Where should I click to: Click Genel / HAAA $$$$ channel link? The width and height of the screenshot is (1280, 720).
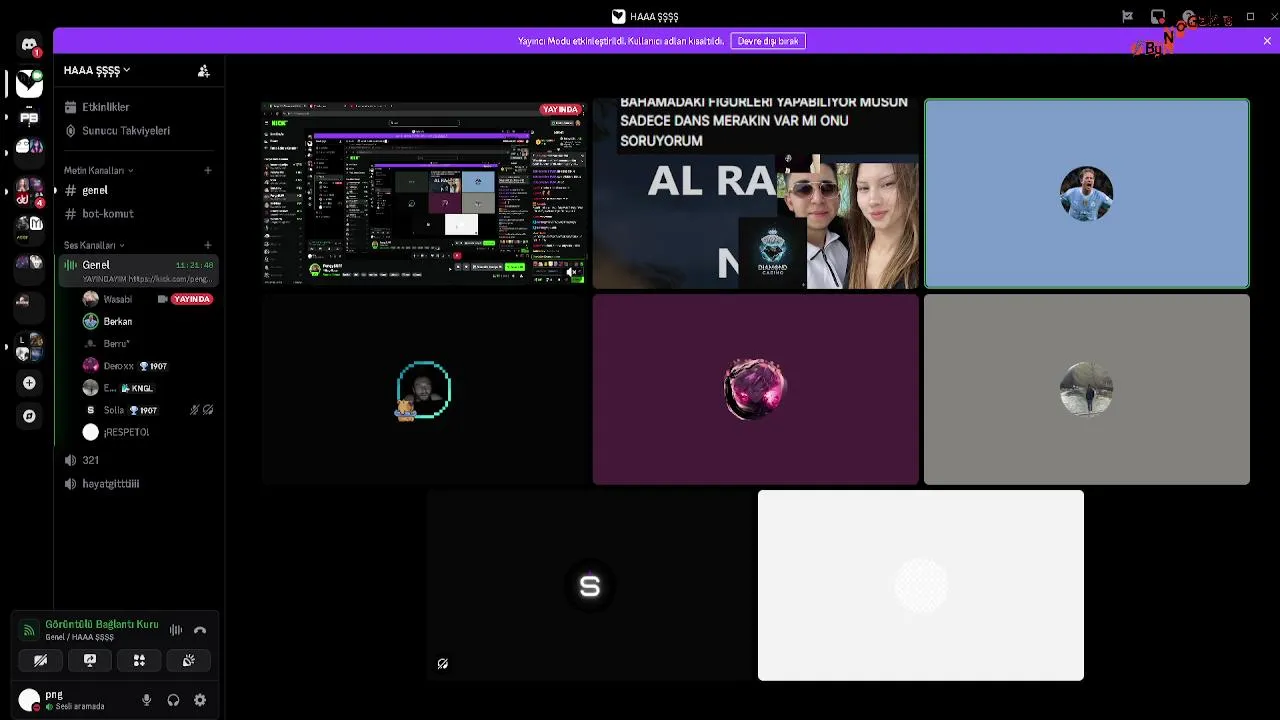pyautogui.click(x=79, y=637)
